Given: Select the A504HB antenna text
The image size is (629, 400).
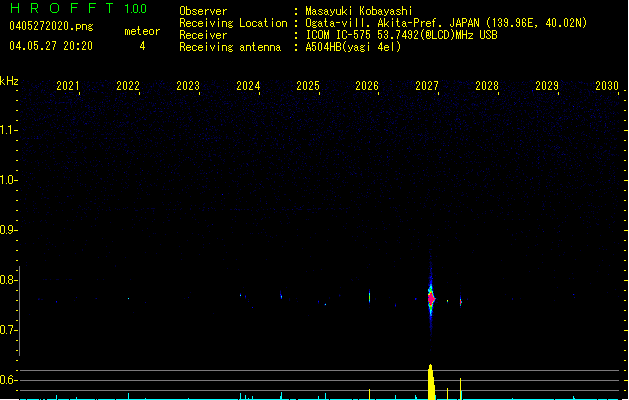Looking at the screenshot, I should click(x=353, y=47).
